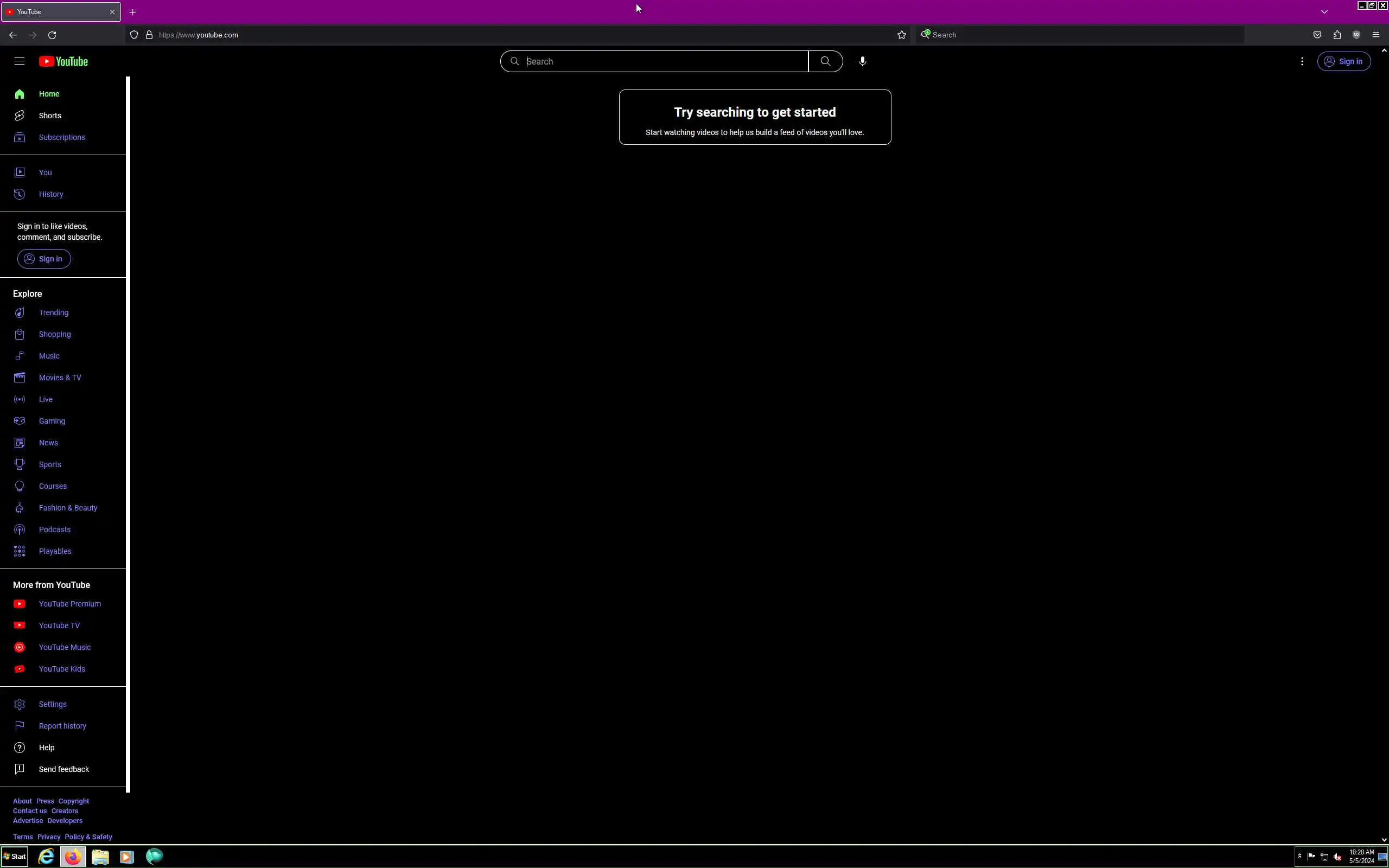This screenshot has width=1389, height=868.
Task: Open Shorts from the sidebar
Action: (49, 116)
